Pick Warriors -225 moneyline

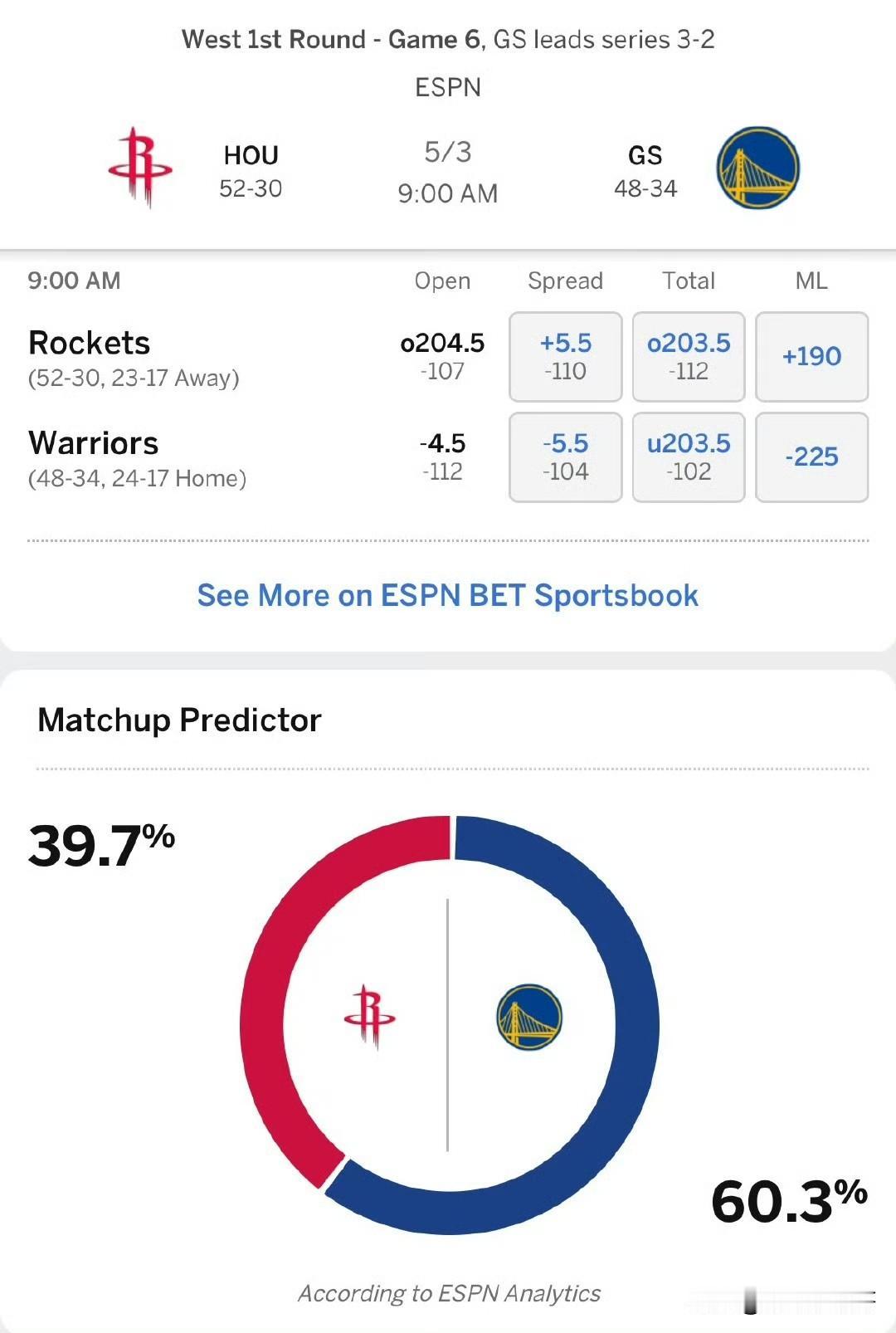pyautogui.click(x=812, y=457)
